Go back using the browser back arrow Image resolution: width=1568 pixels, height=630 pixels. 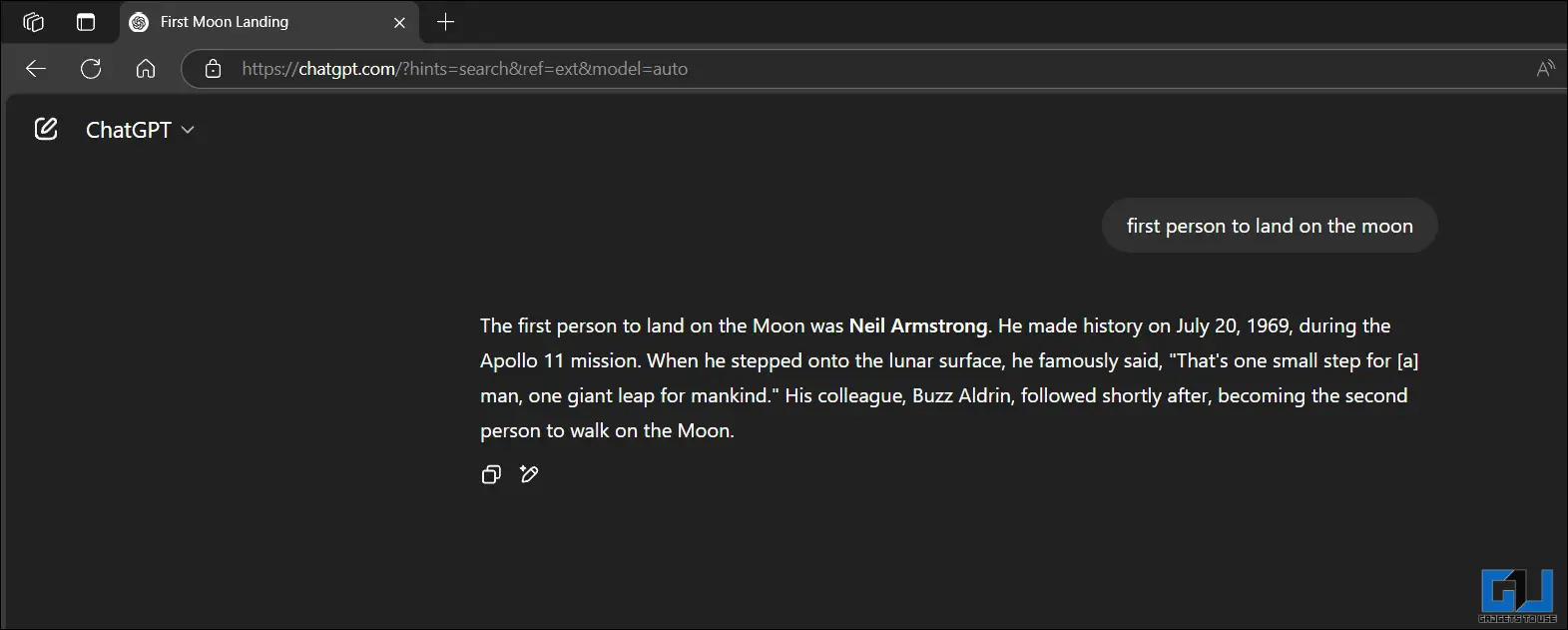tap(36, 69)
